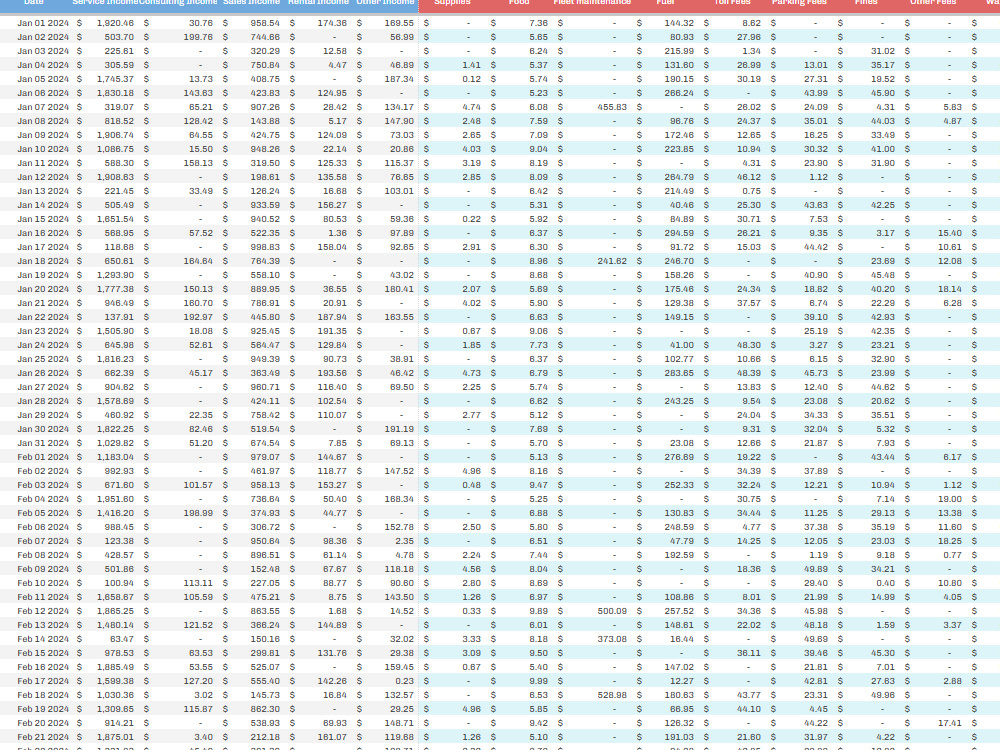1000x750 pixels.
Task: Click the 1,651.54 value in Jan 15 row
Action: point(115,219)
